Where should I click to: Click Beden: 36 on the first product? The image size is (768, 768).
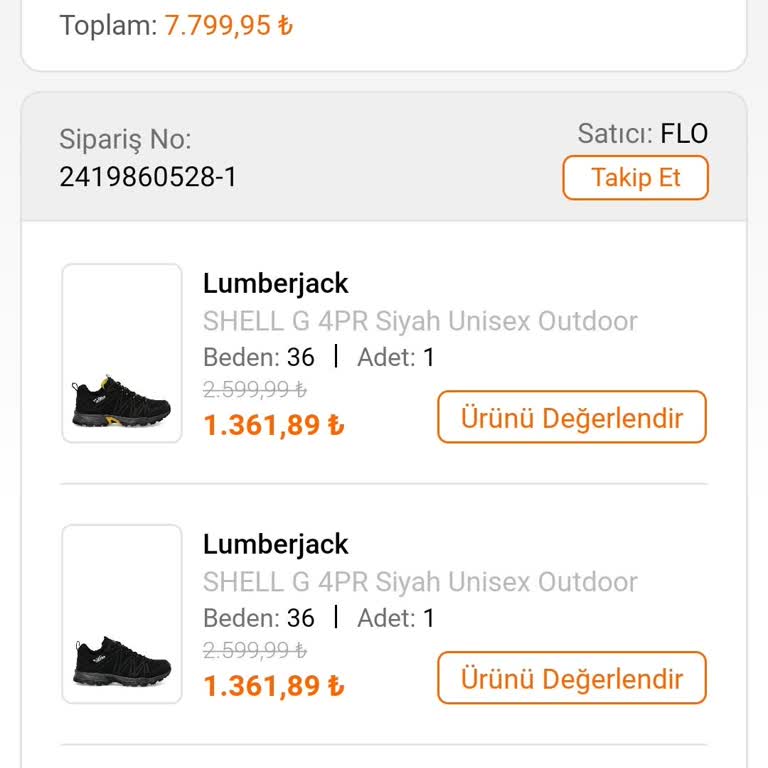coord(259,357)
